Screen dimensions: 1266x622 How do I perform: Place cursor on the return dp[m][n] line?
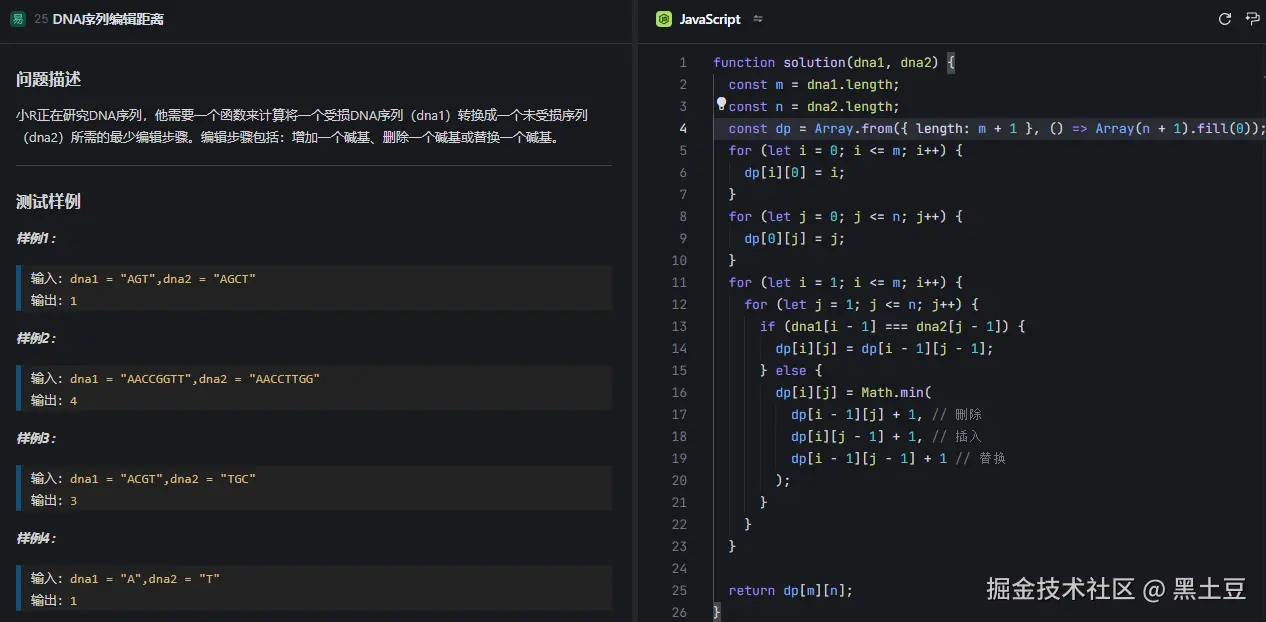790,590
